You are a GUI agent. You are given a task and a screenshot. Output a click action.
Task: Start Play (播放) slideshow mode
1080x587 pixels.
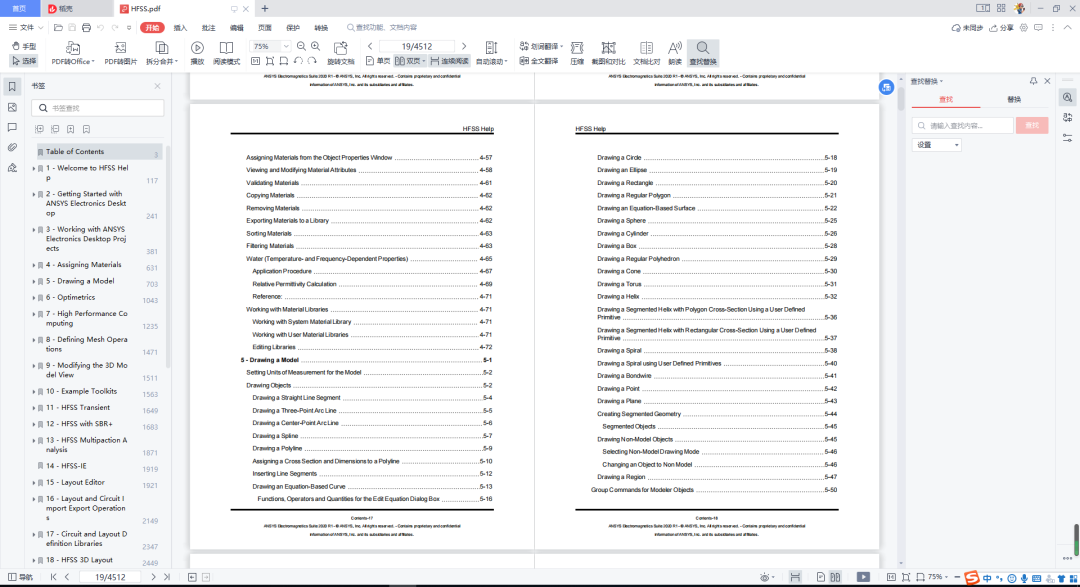coord(197,53)
